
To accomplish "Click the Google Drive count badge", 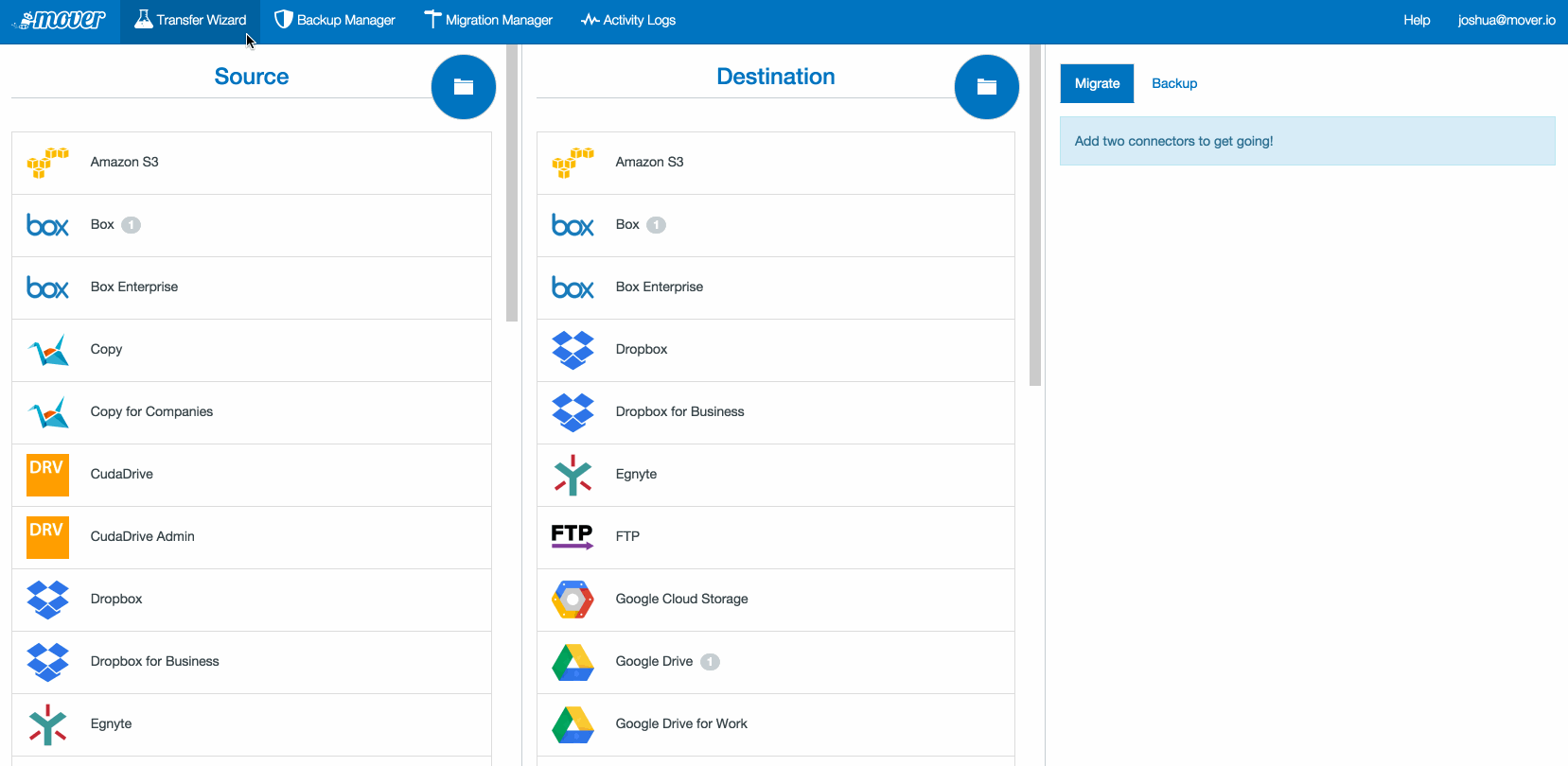I will point(711,662).
